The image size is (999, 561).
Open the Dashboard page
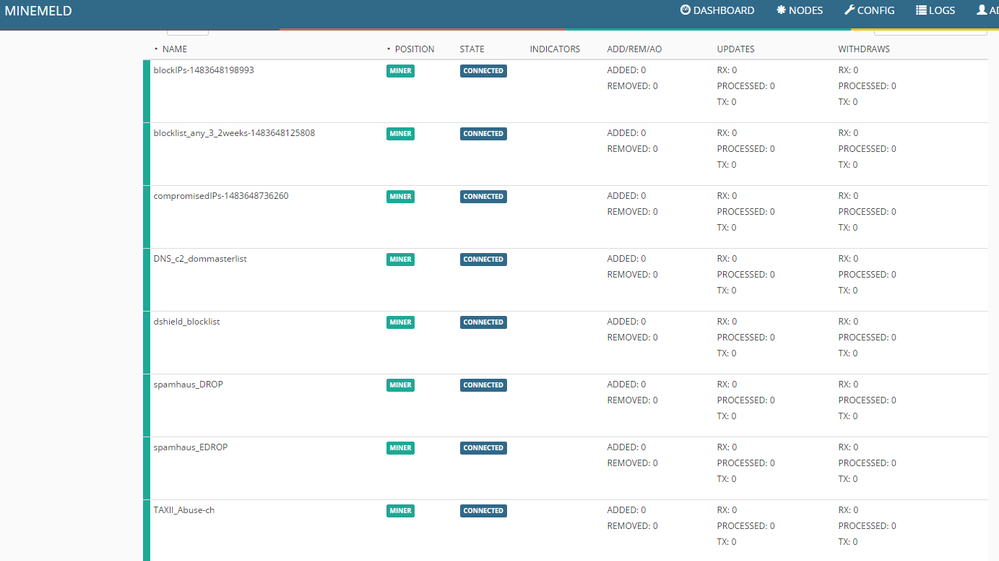click(717, 10)
